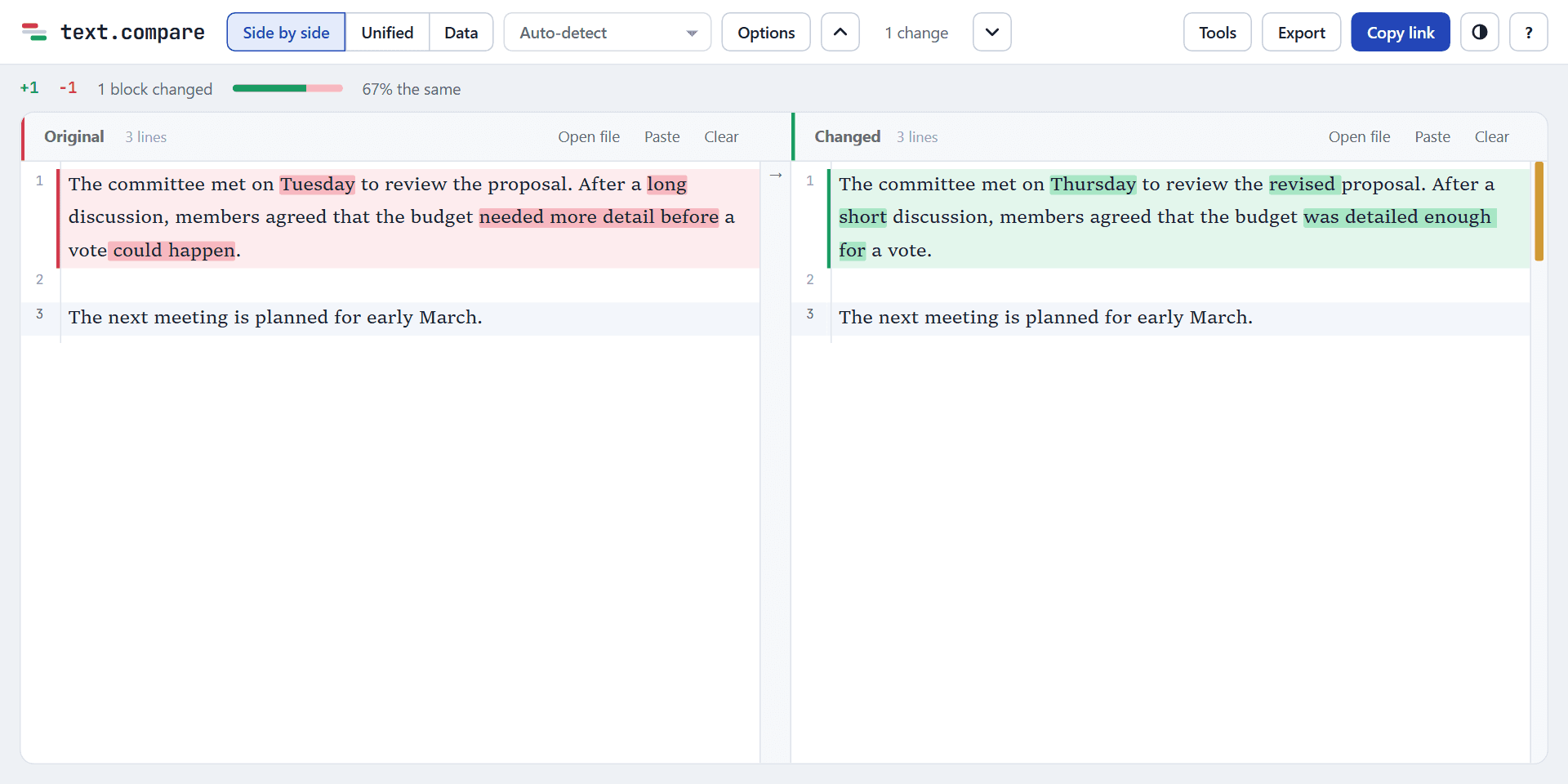This screenshot has width=1568, height=784.
Task: Open the Options menu
Action: click(766, 32)
